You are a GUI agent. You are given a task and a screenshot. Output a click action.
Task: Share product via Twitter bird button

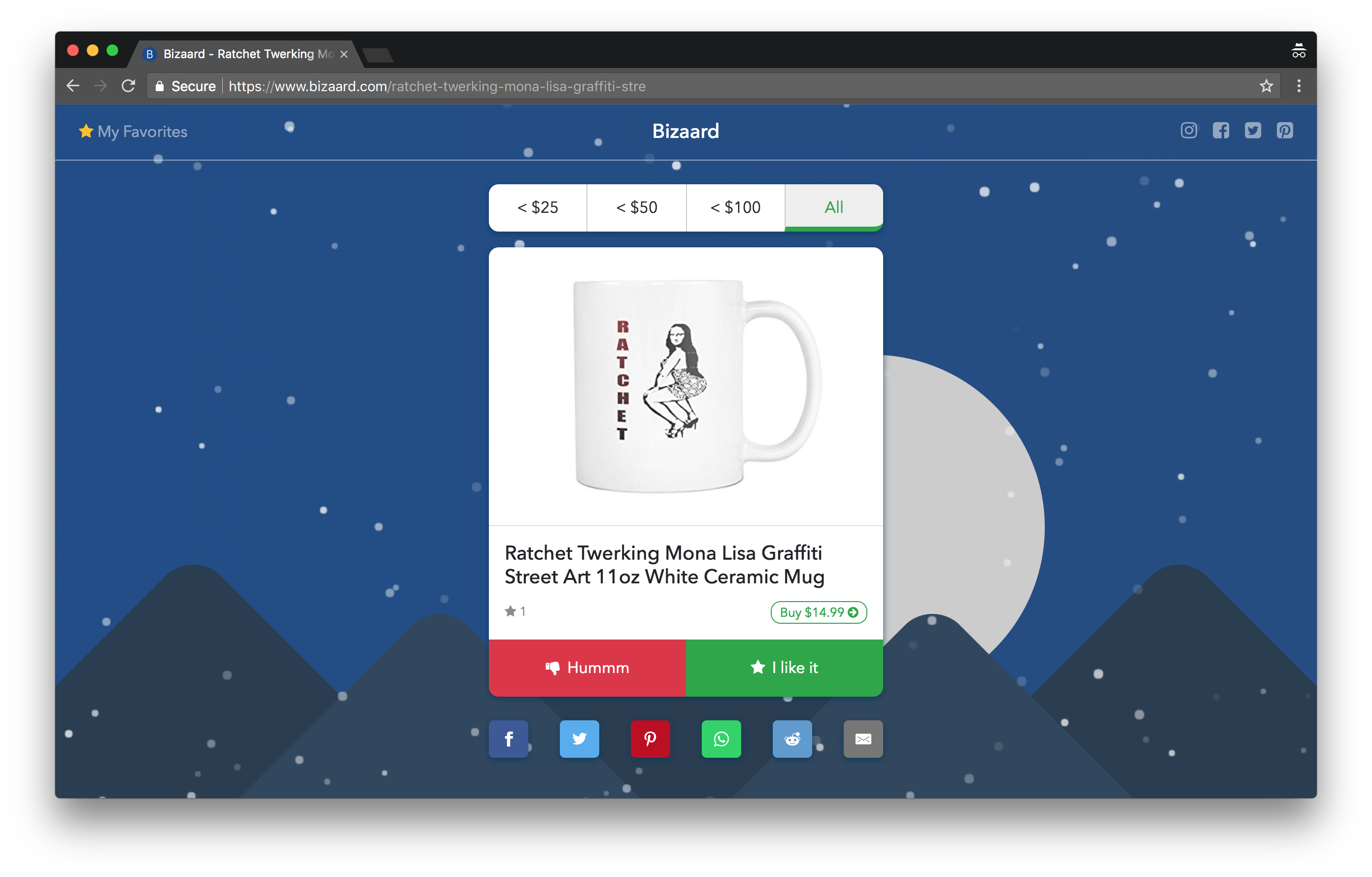[x=579, y=739]
